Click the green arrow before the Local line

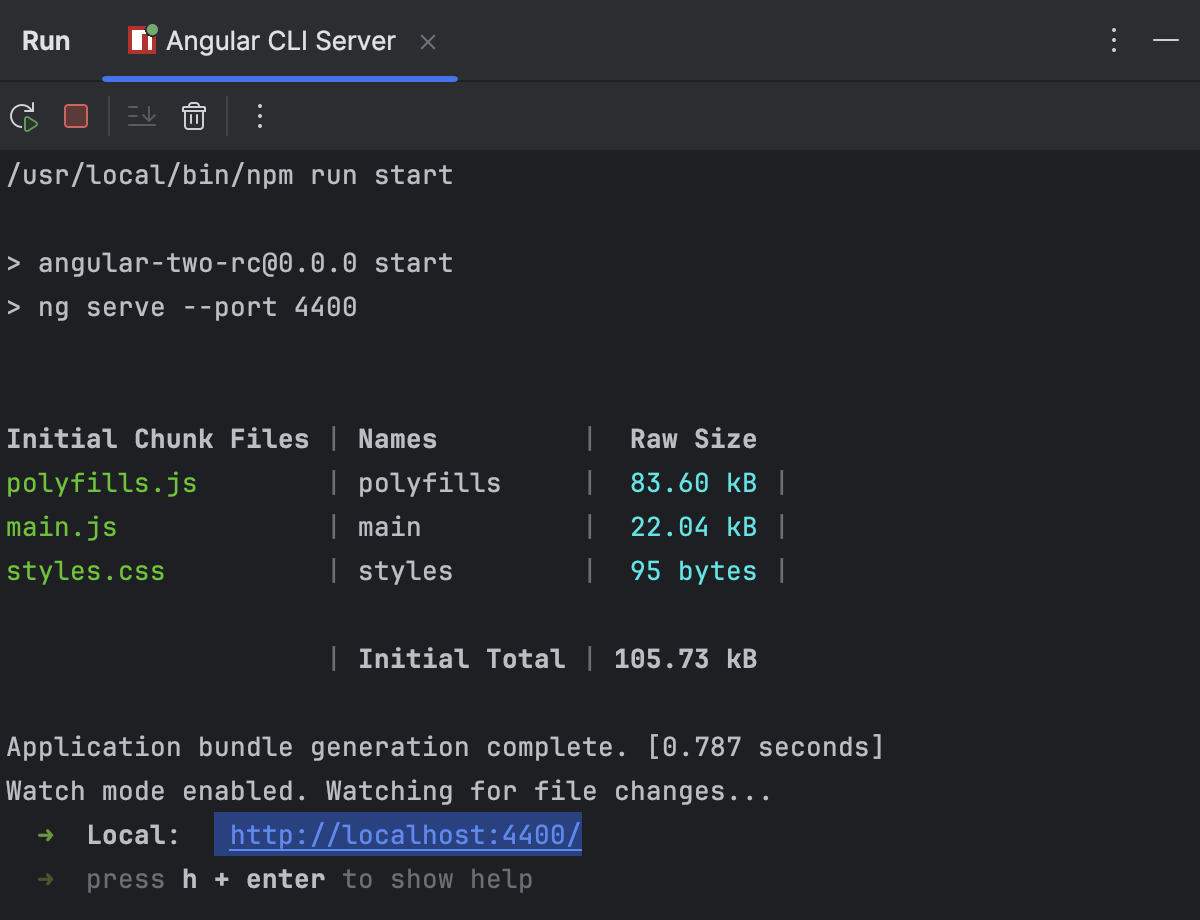[x=44, y=835]
